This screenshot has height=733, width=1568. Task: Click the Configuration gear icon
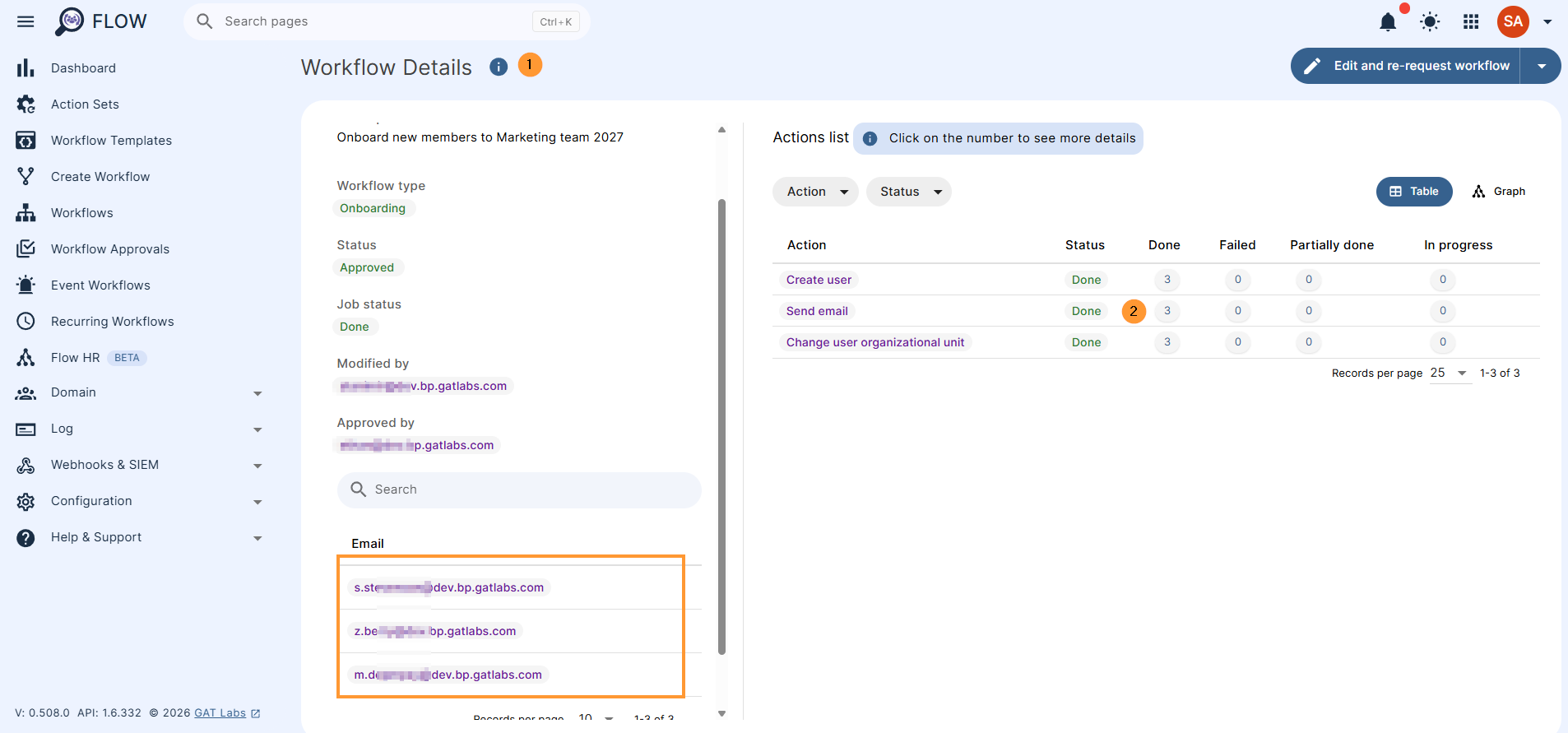point(26,502)
